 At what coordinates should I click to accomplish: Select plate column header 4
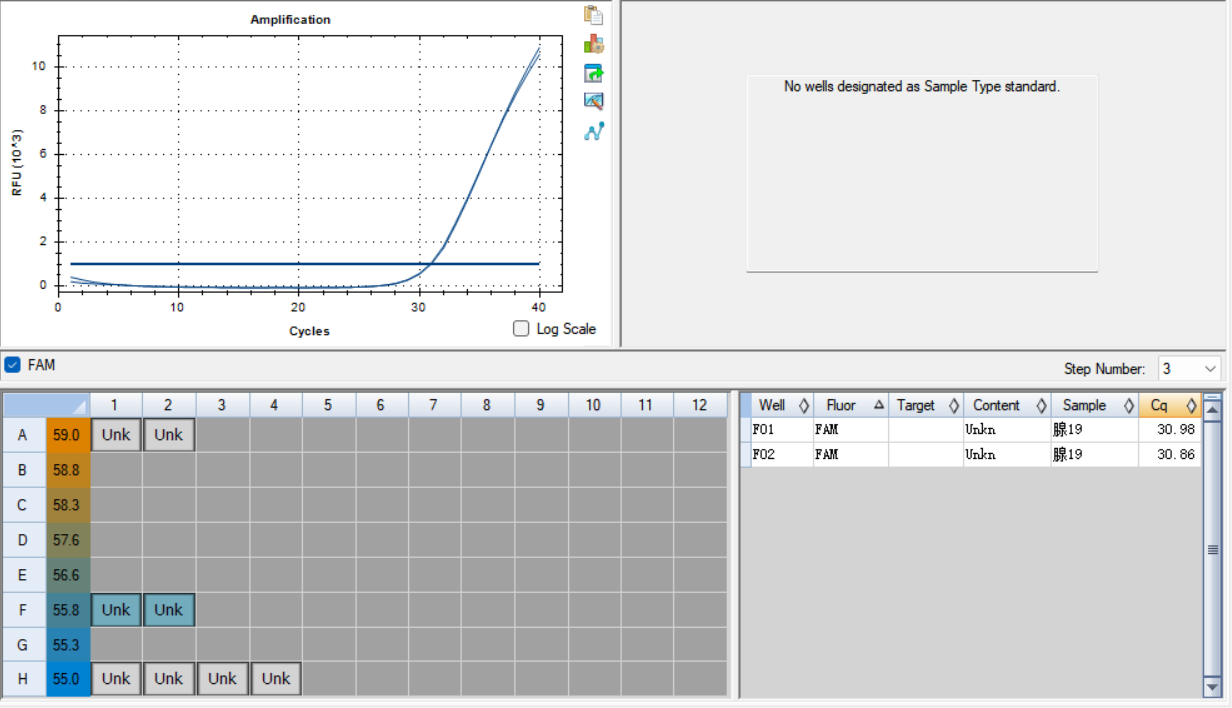276,405
